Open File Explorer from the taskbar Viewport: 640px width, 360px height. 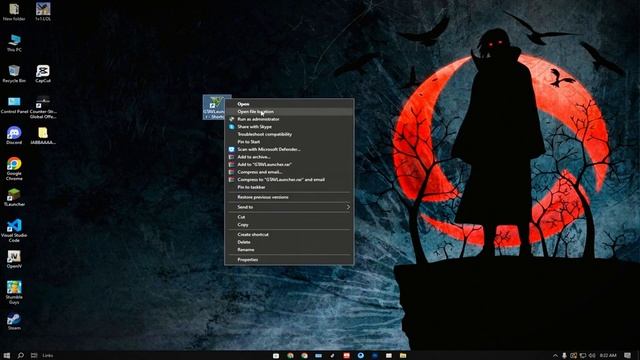[403, 356]
